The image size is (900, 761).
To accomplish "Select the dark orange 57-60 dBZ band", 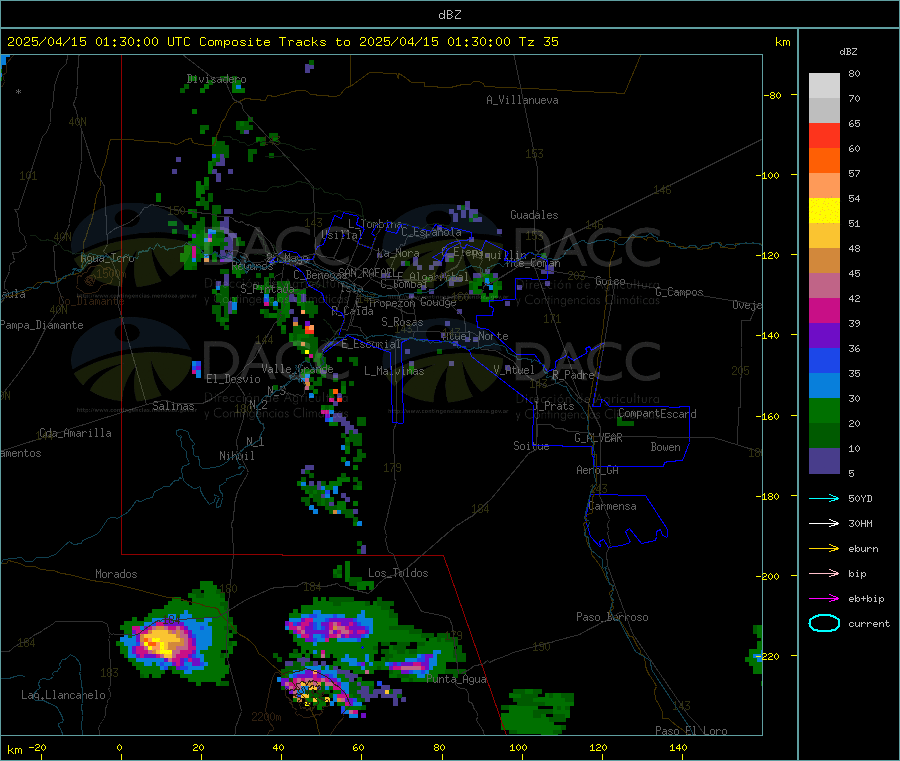I will (x=824, y=161).
